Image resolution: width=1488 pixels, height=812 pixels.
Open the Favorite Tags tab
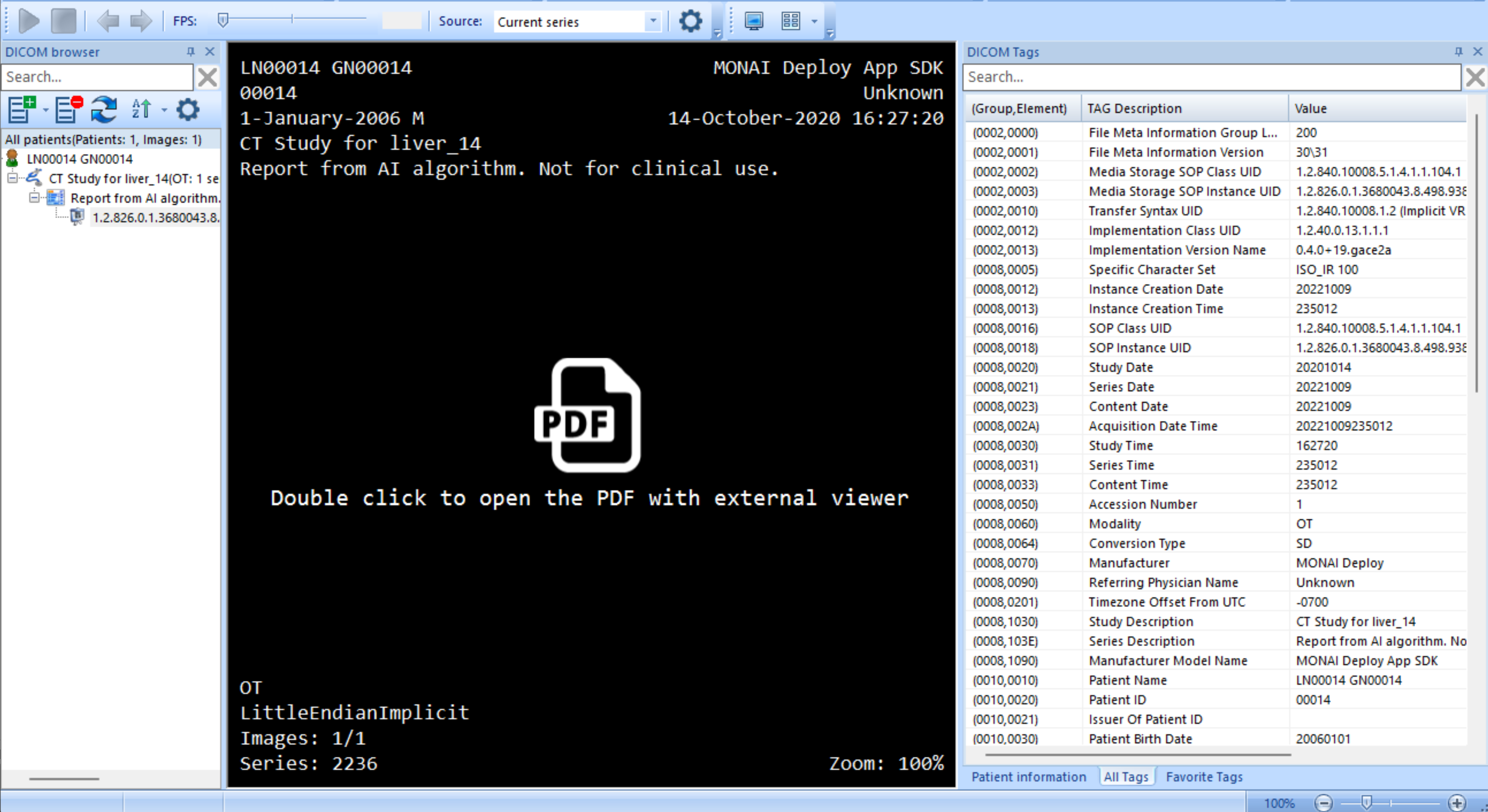click(x=1204, y=777)
